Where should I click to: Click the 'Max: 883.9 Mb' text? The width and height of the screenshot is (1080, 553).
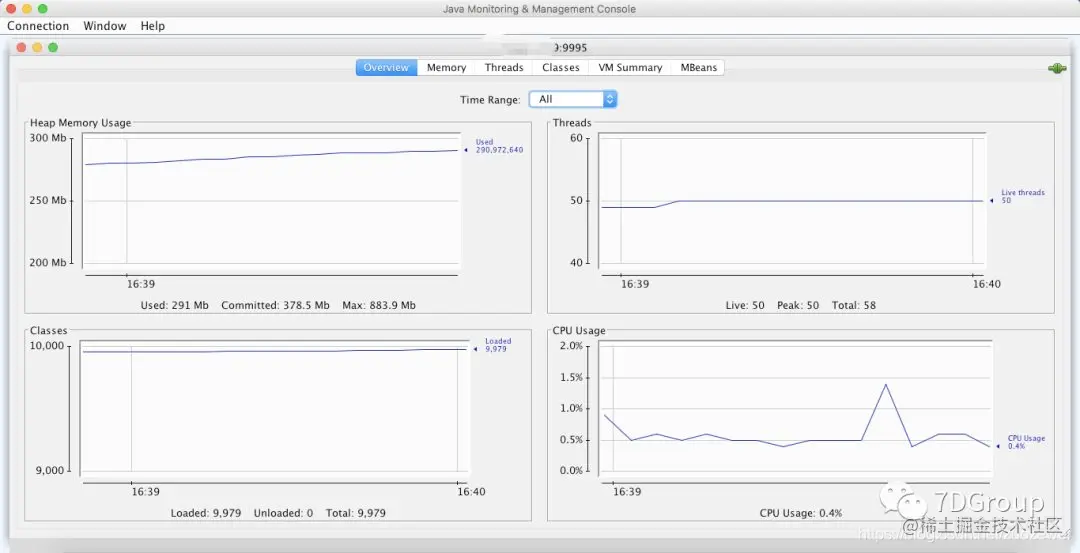point(379,305)
